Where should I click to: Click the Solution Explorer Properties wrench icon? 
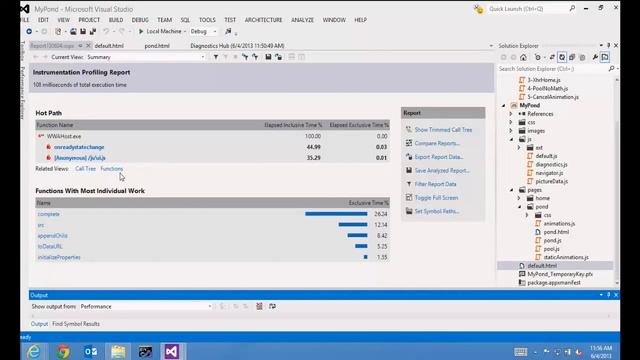(x=595, y=58)
